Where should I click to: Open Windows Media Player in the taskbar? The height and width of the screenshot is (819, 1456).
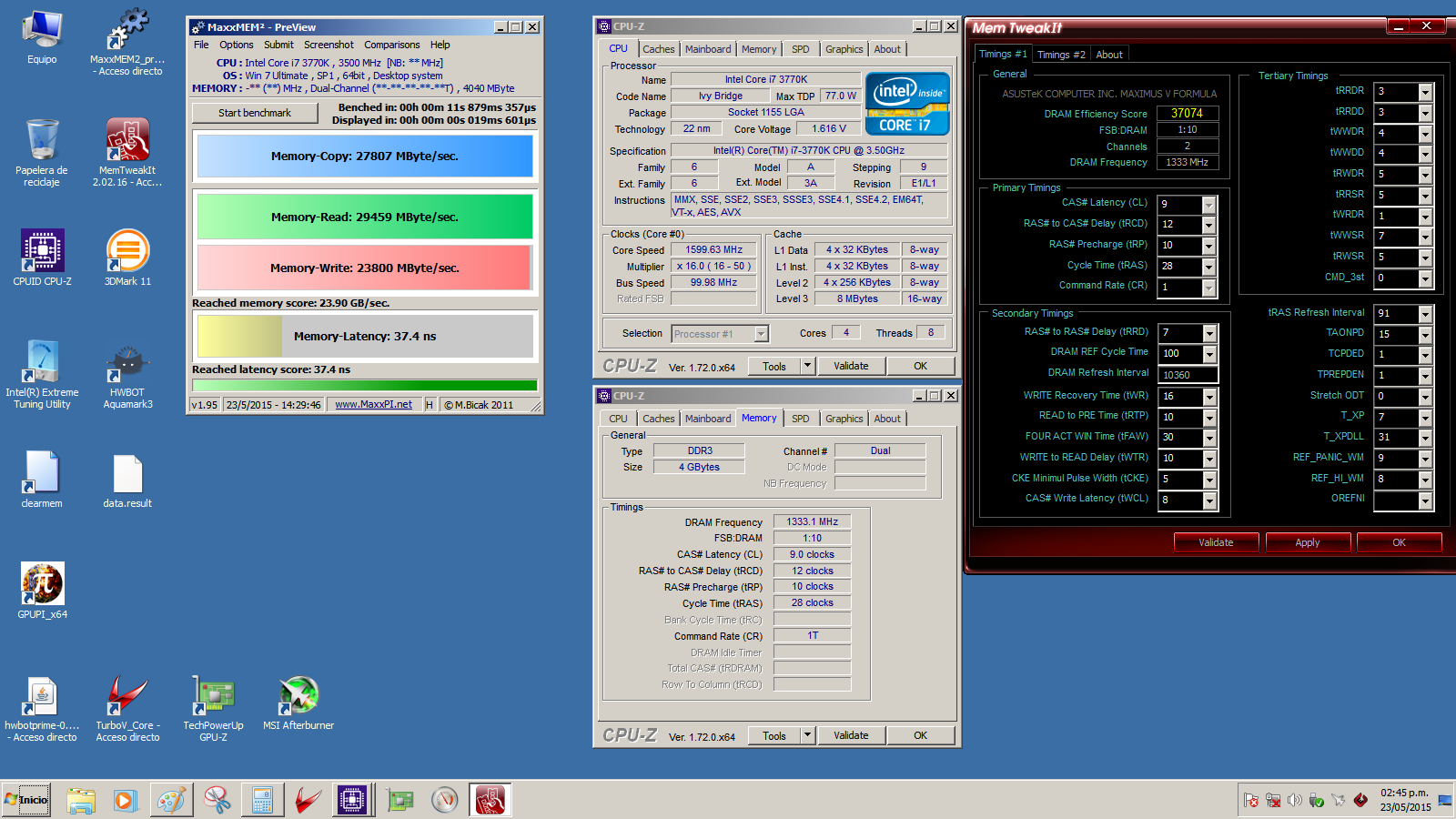(126, 800)
